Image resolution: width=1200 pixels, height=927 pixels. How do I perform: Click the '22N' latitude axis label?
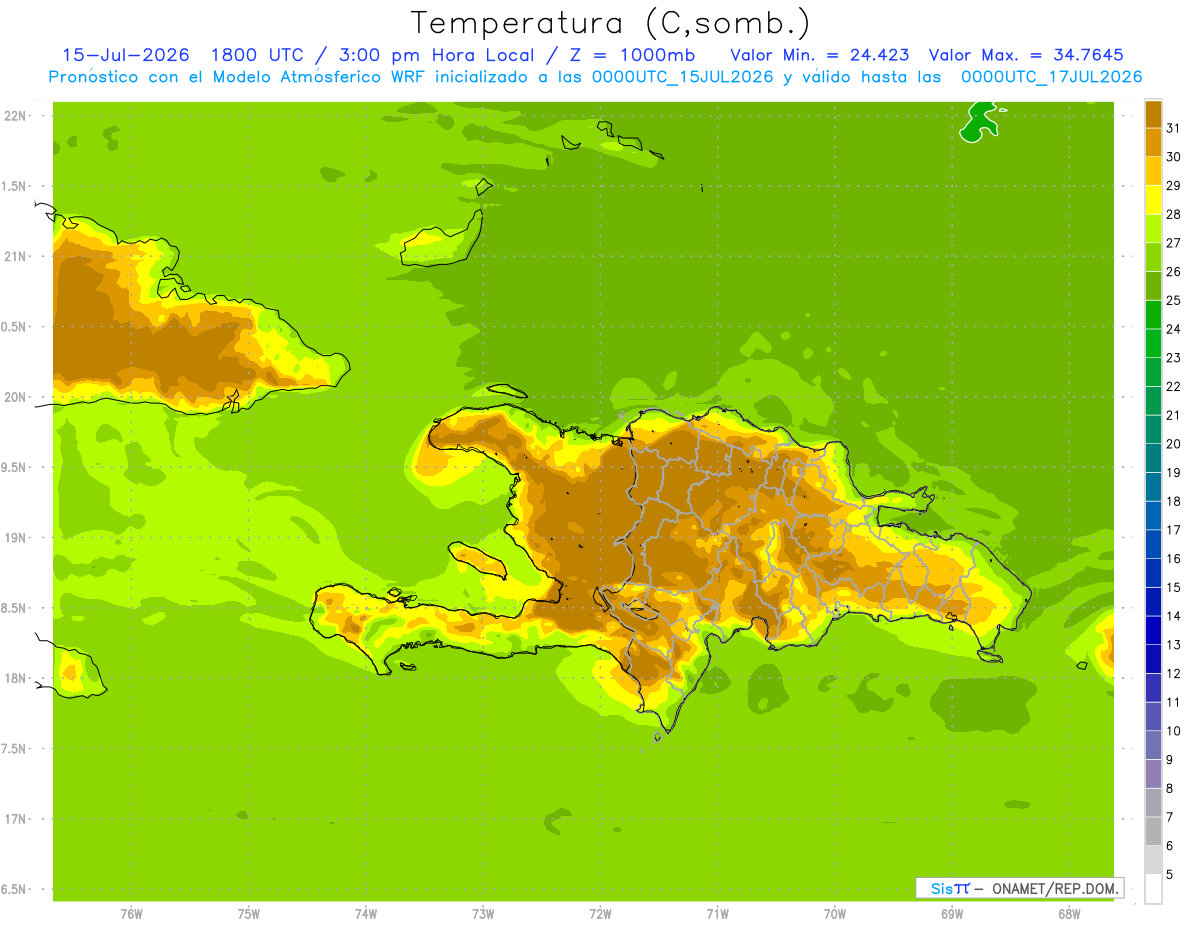[x=15, y=115]
